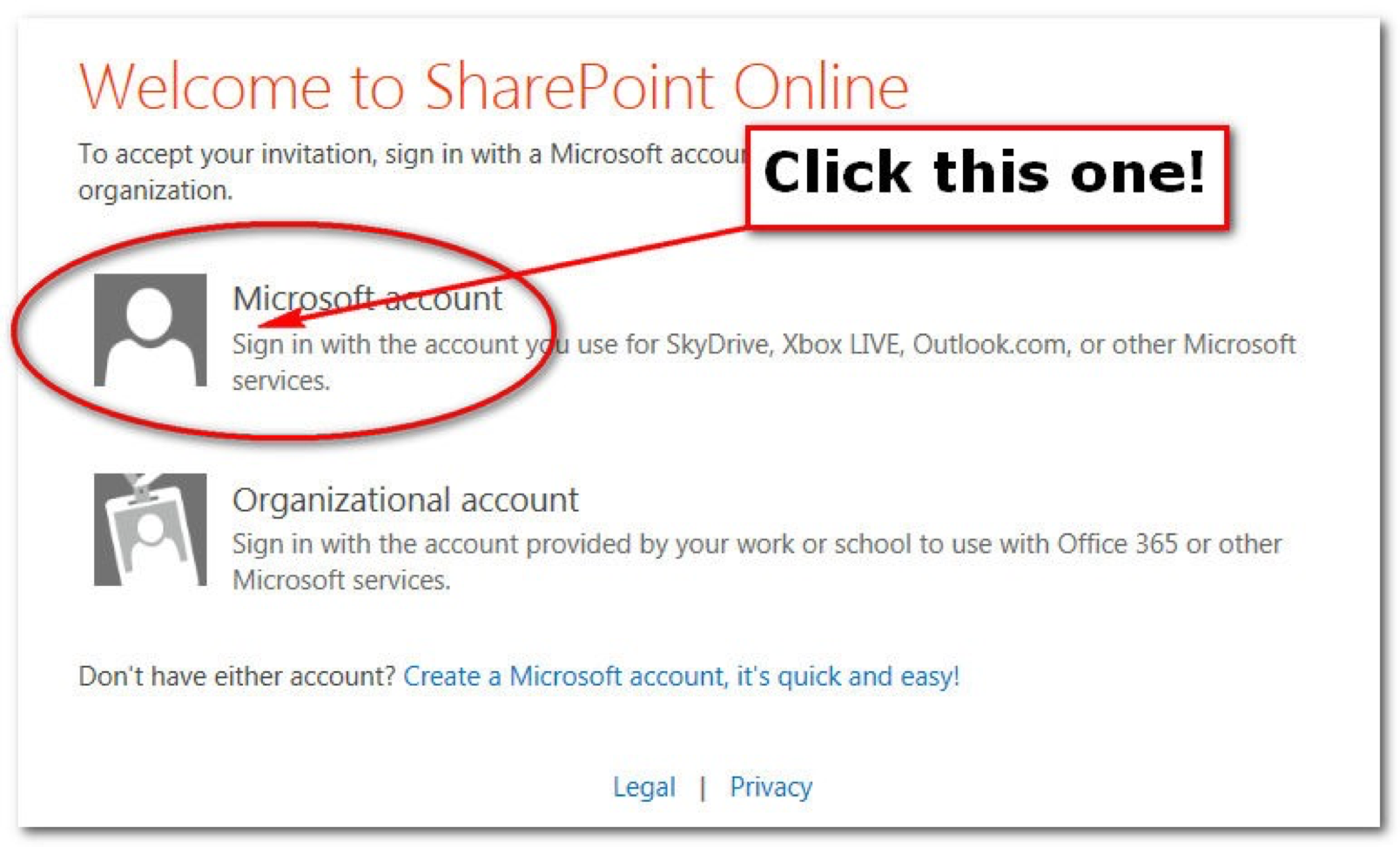Click the red arrowhead pointing at Microsoft account
The height and width of the screenshot is (847, 1400).
(277, 317)
